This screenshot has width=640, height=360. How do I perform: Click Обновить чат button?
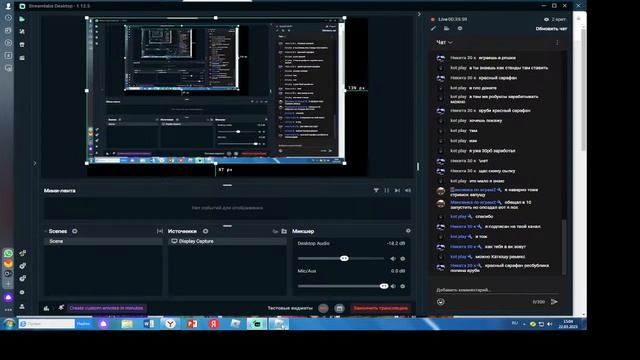pyautogui.click(x=551, y=29)
